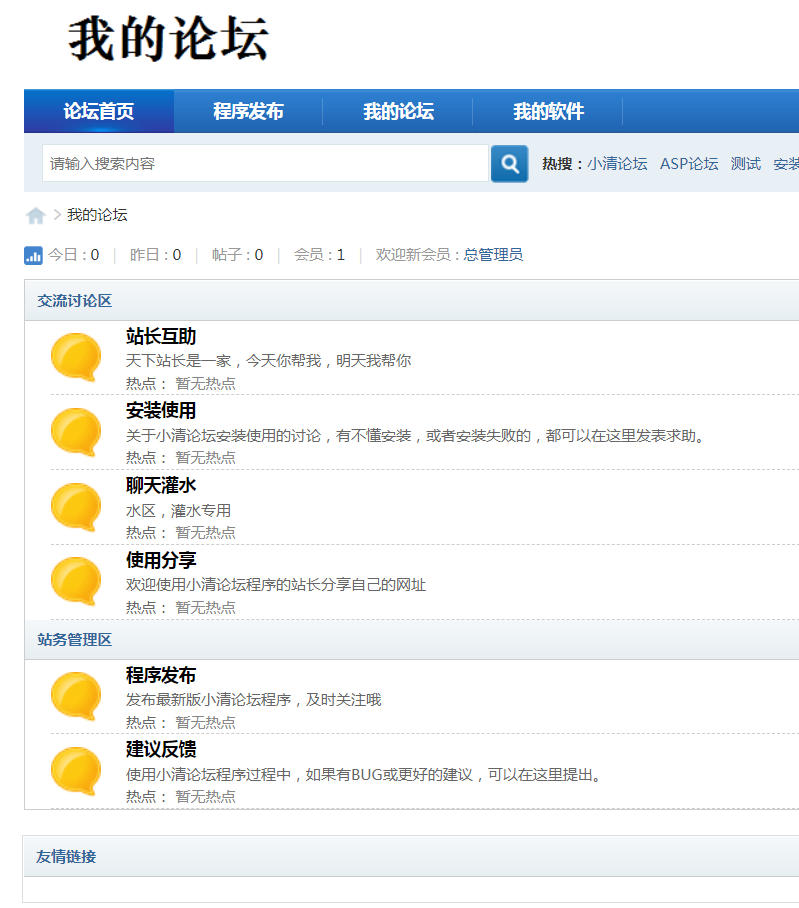The image size is (799, 908).
Task: Click 暂无热点 under 建议反馈
Action: click(206, 797)
